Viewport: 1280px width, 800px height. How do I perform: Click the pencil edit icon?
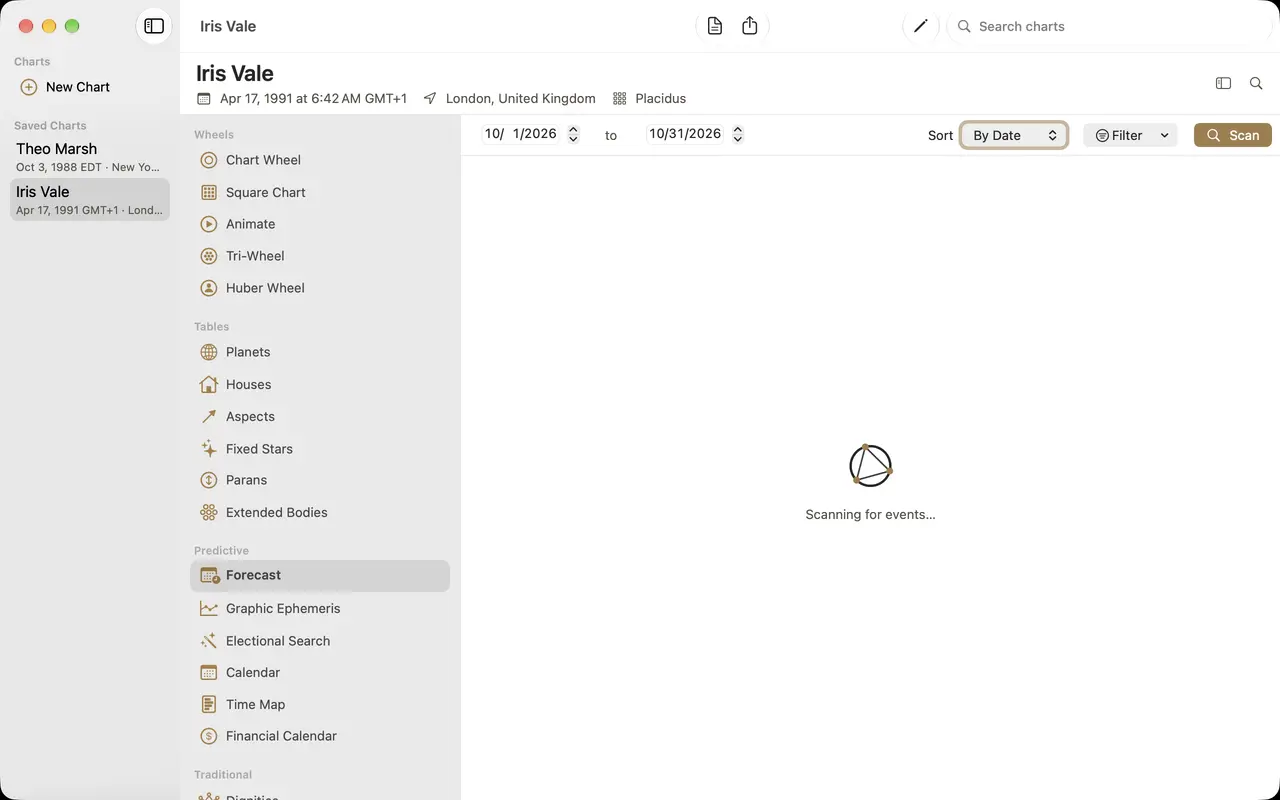(921, 26)
